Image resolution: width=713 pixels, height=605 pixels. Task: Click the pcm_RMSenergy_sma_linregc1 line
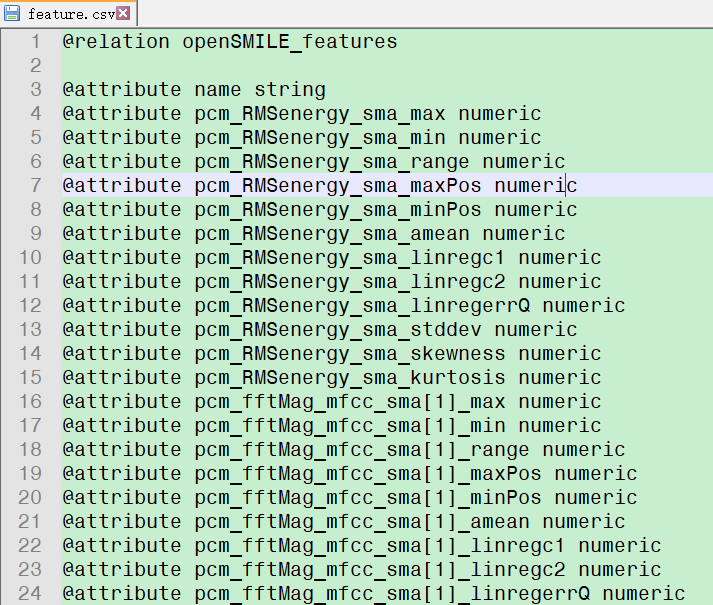coord(332,258)
